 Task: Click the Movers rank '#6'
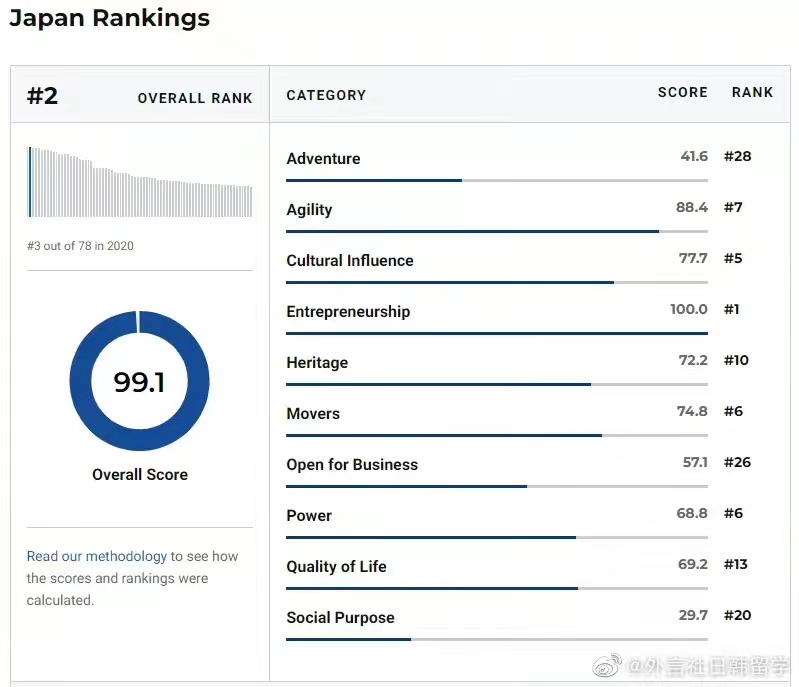pos(733,411)
